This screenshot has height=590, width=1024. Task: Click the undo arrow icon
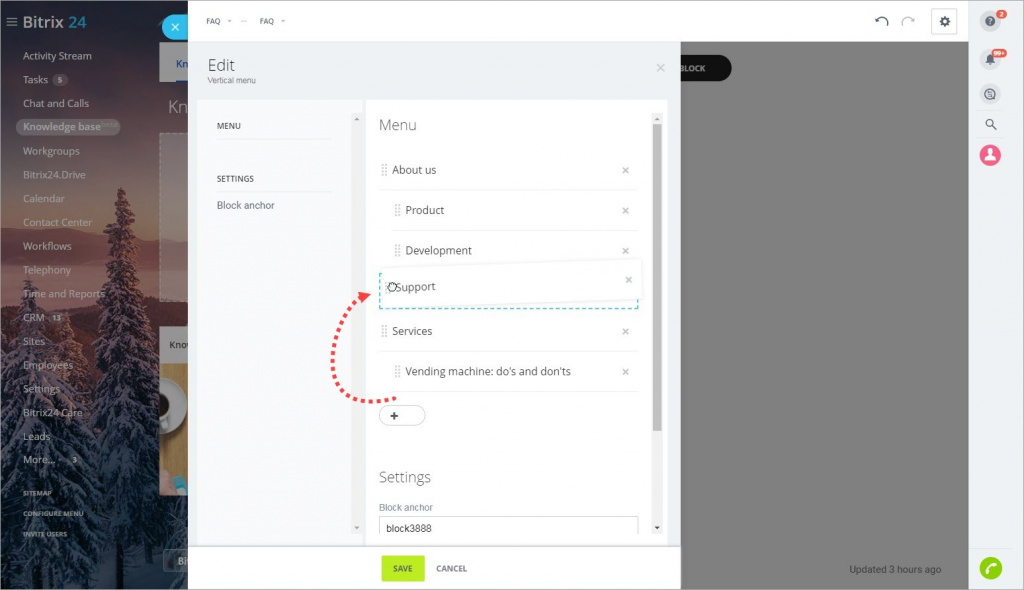881,21
